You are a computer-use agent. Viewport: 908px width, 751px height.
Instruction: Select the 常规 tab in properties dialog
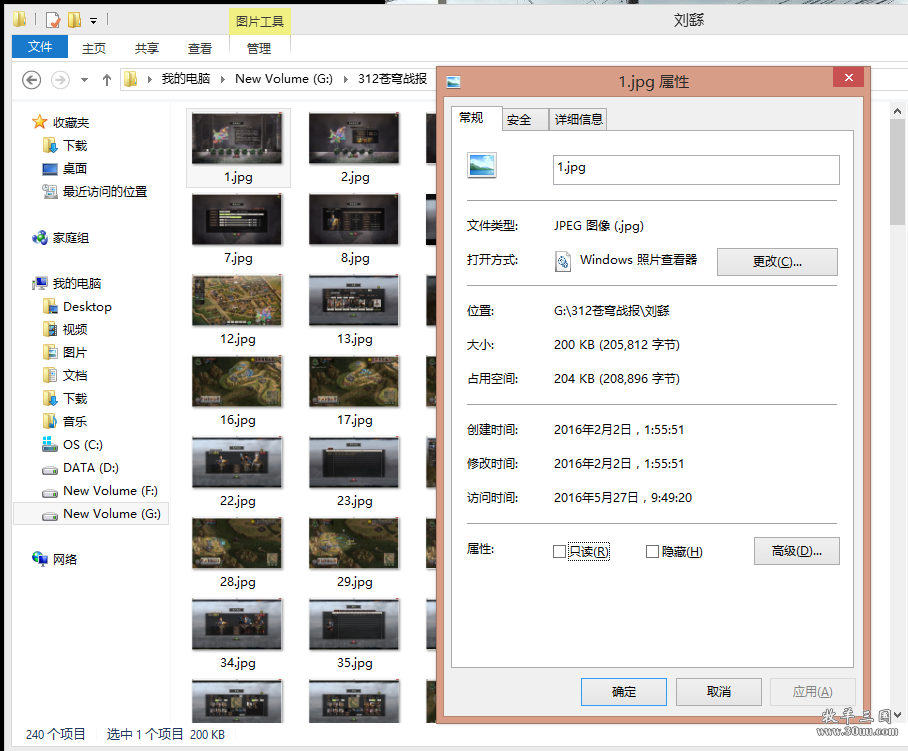pyautogui.click(x=477, y=118)
